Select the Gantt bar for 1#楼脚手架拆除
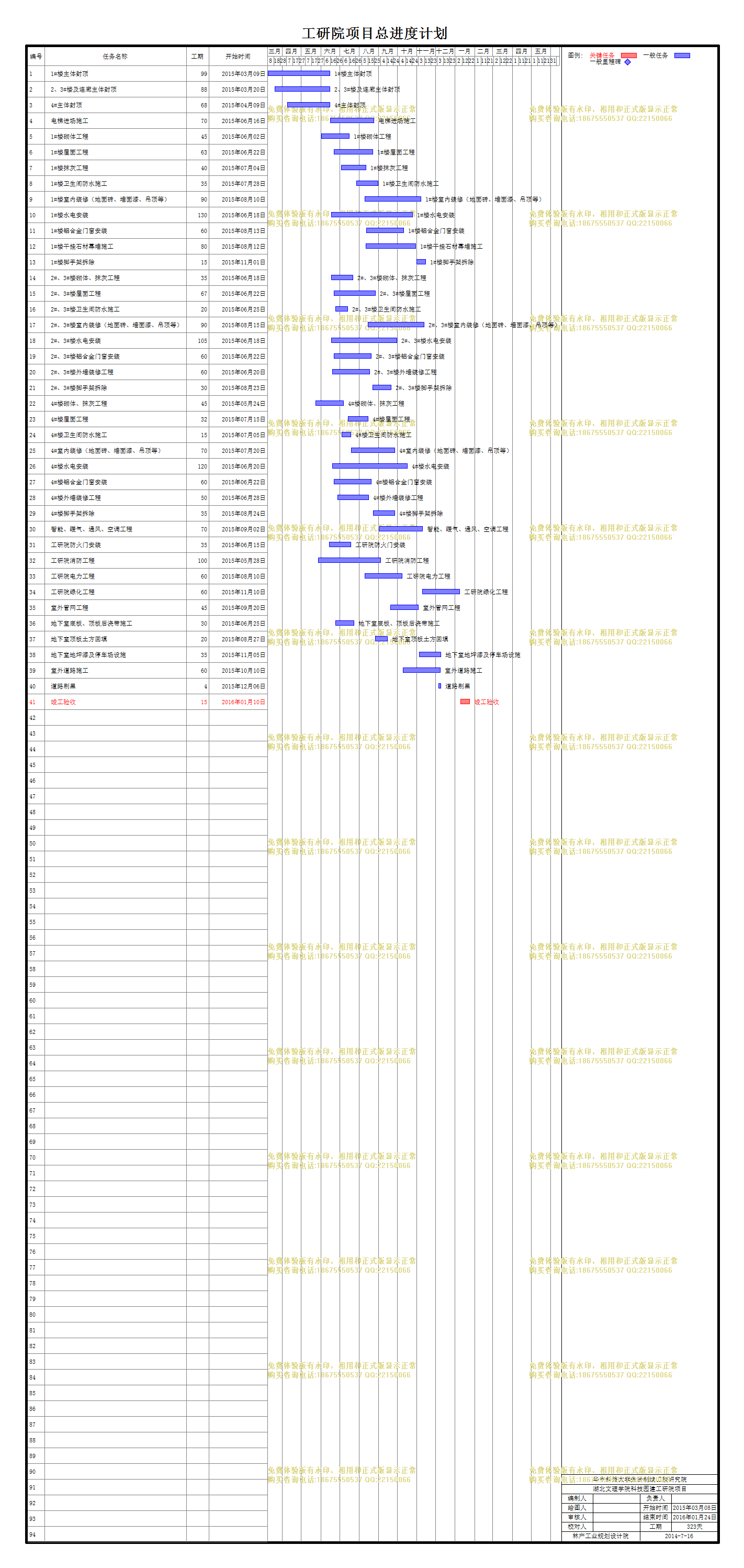Viewport: 744px width, 1568px height. pos(421,262)
